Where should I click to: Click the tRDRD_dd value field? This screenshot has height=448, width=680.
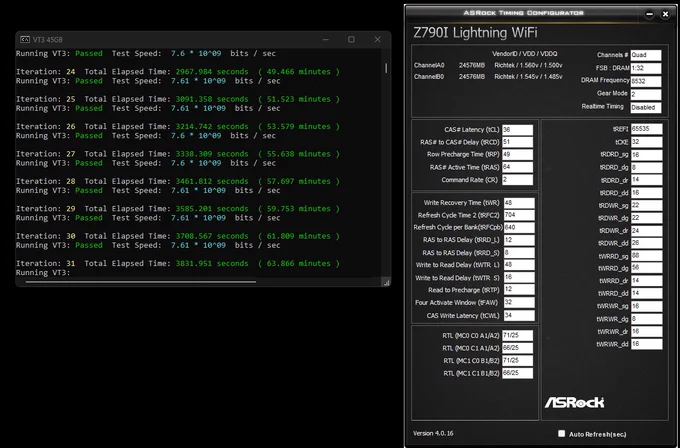[x=646, y=193]
